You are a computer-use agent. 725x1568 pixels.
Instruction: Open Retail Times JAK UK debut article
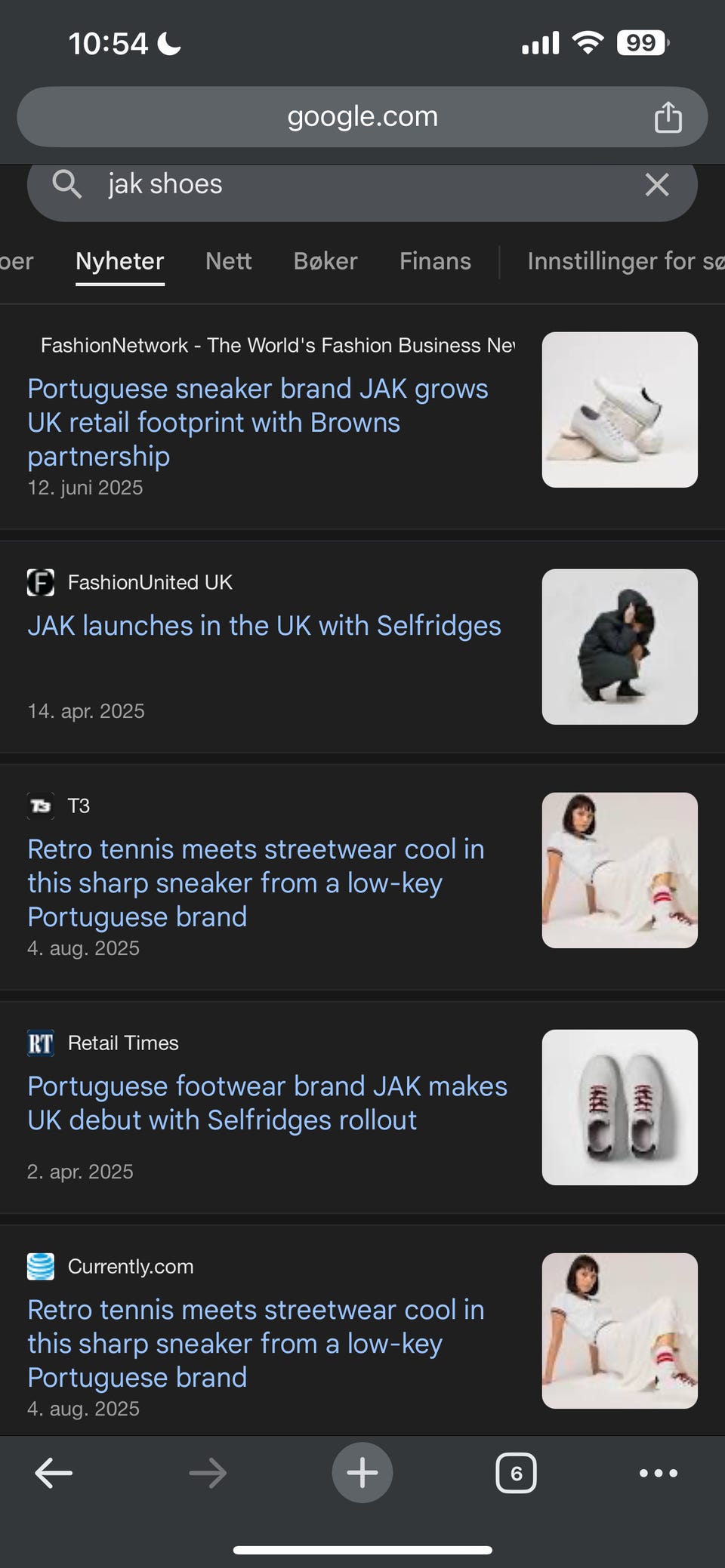(267, 1103)
